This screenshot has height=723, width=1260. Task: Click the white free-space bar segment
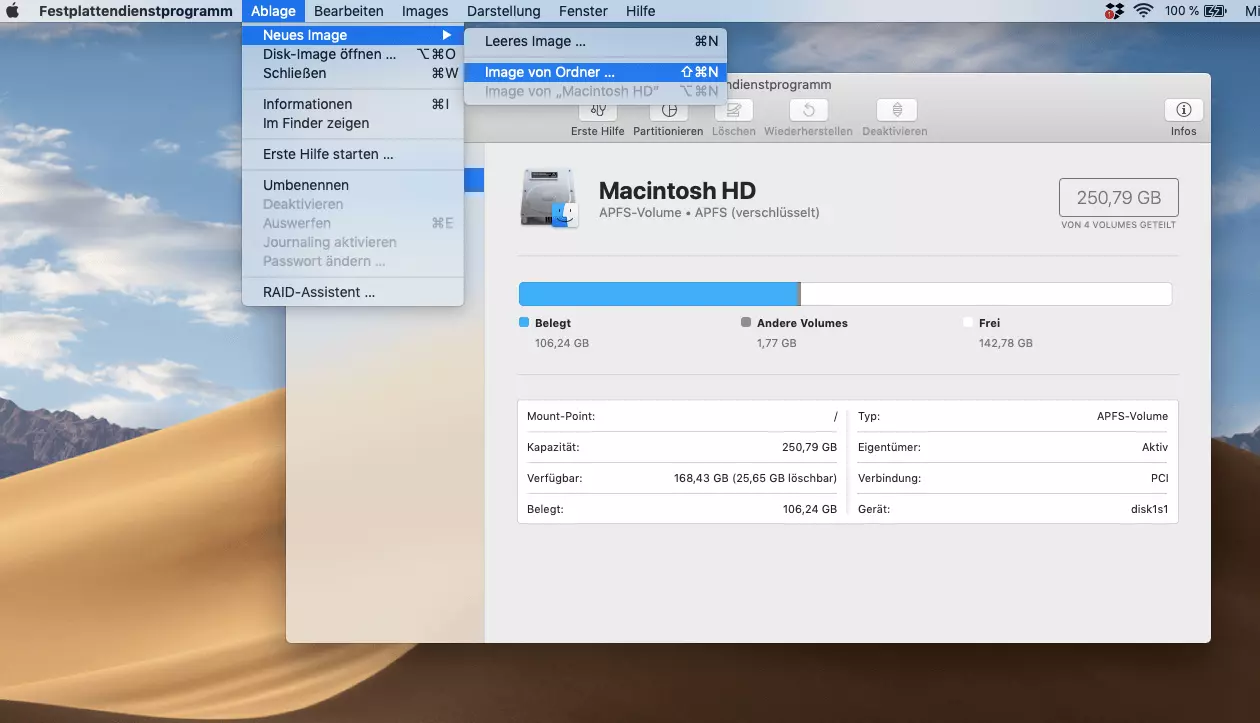coord(986,294)
